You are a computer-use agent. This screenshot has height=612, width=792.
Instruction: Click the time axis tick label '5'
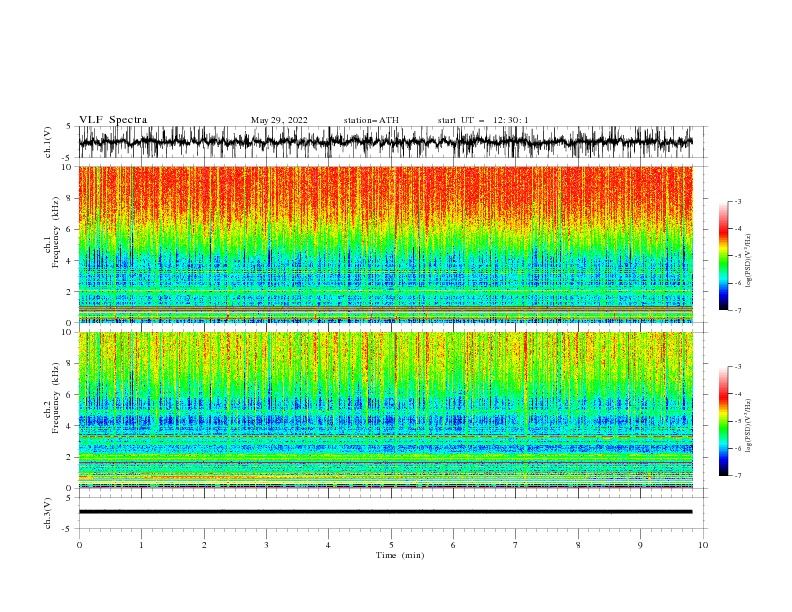coord(391,545)
